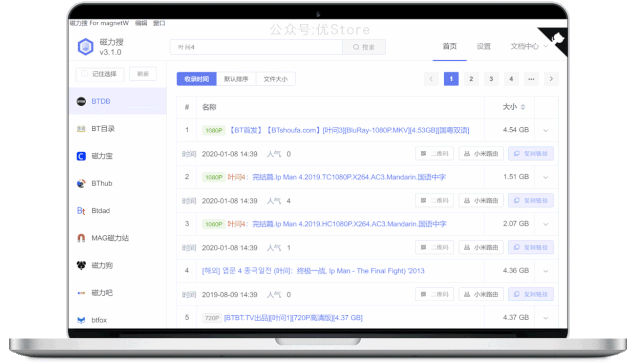Copy link for 2.07 GB result
639x364 pixels.
[531, 247]
